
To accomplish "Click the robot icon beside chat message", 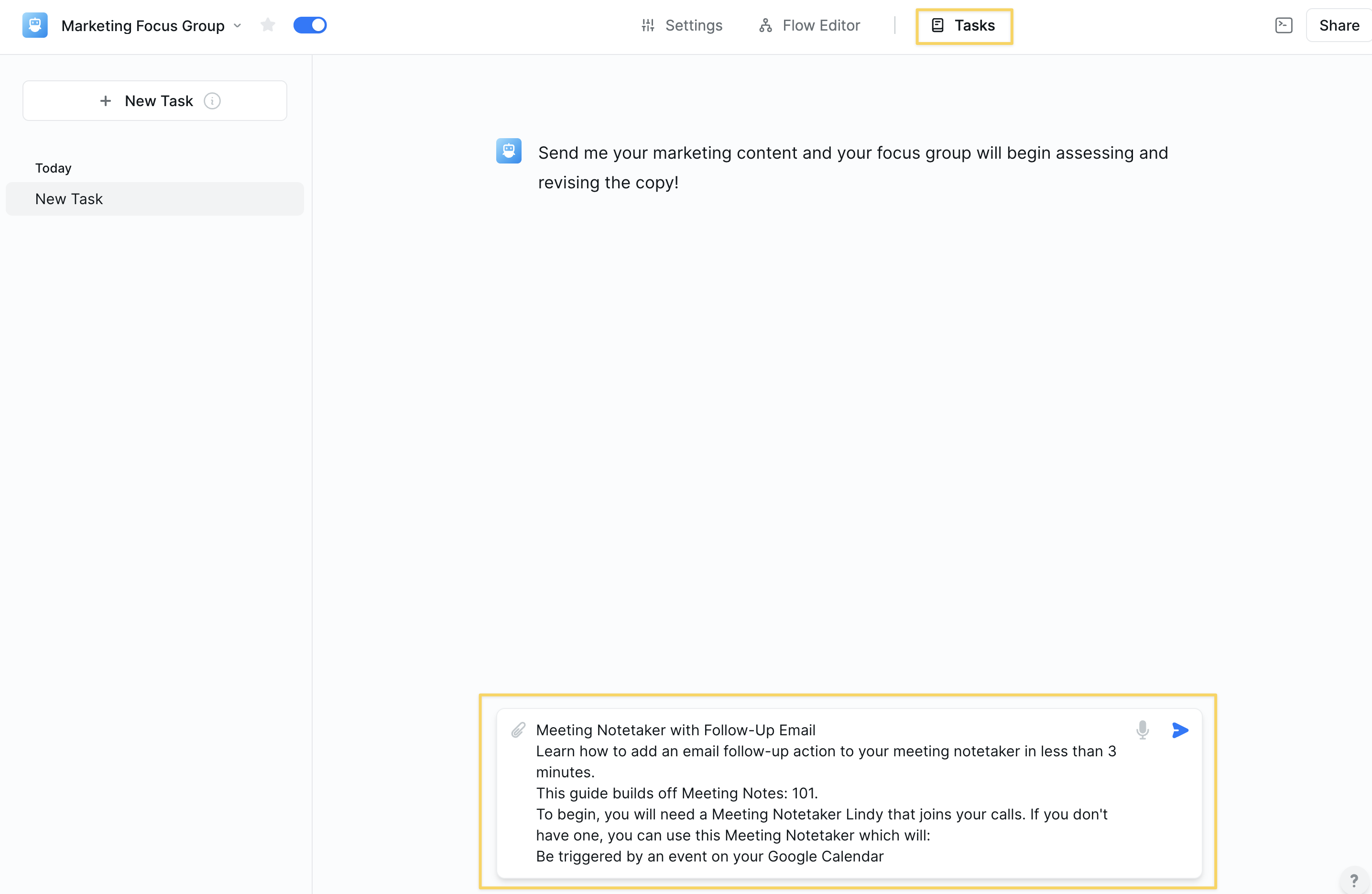I will click(x=509, y=151).
